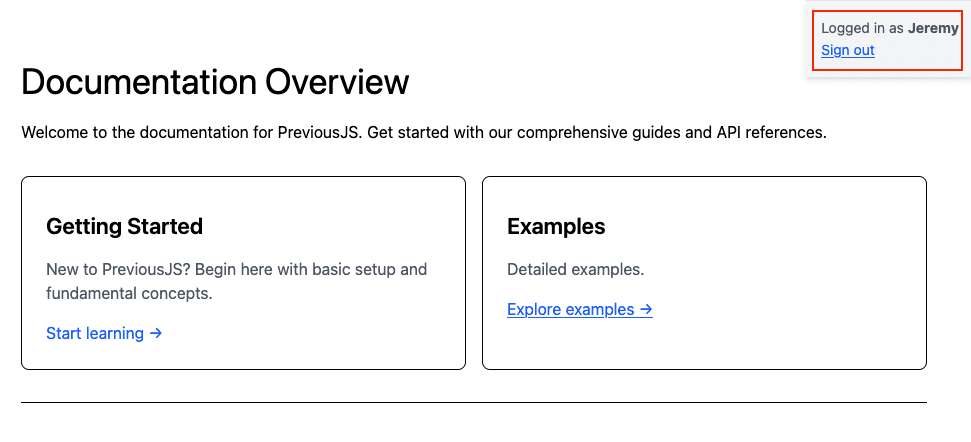Click "fundamental concepts." in Getting Started card
971x442 pixels.
129,293
